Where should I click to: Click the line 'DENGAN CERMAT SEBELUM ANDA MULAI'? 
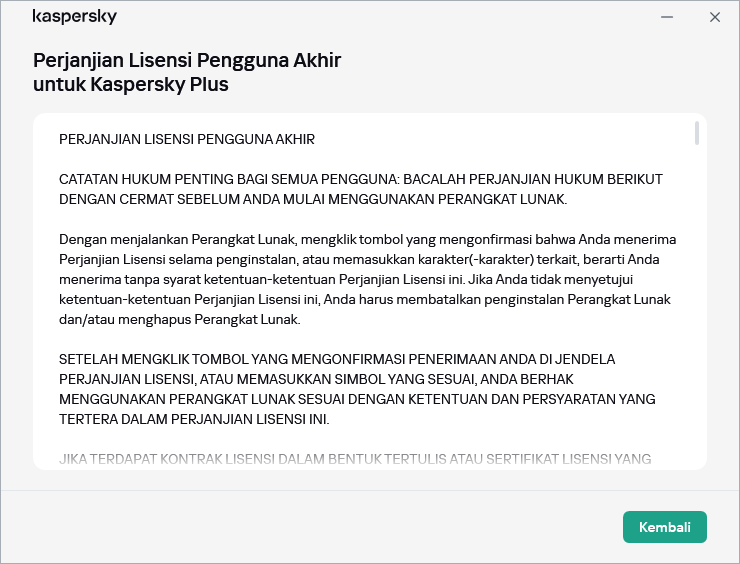pyautogui.click(x=313, y=199)
